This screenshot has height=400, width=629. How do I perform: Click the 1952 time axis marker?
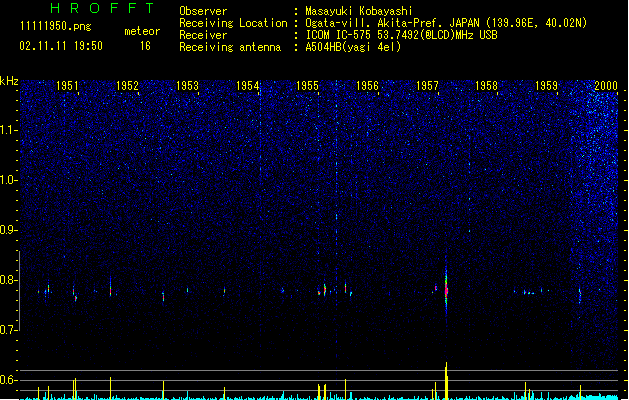(x=127, y=86)
